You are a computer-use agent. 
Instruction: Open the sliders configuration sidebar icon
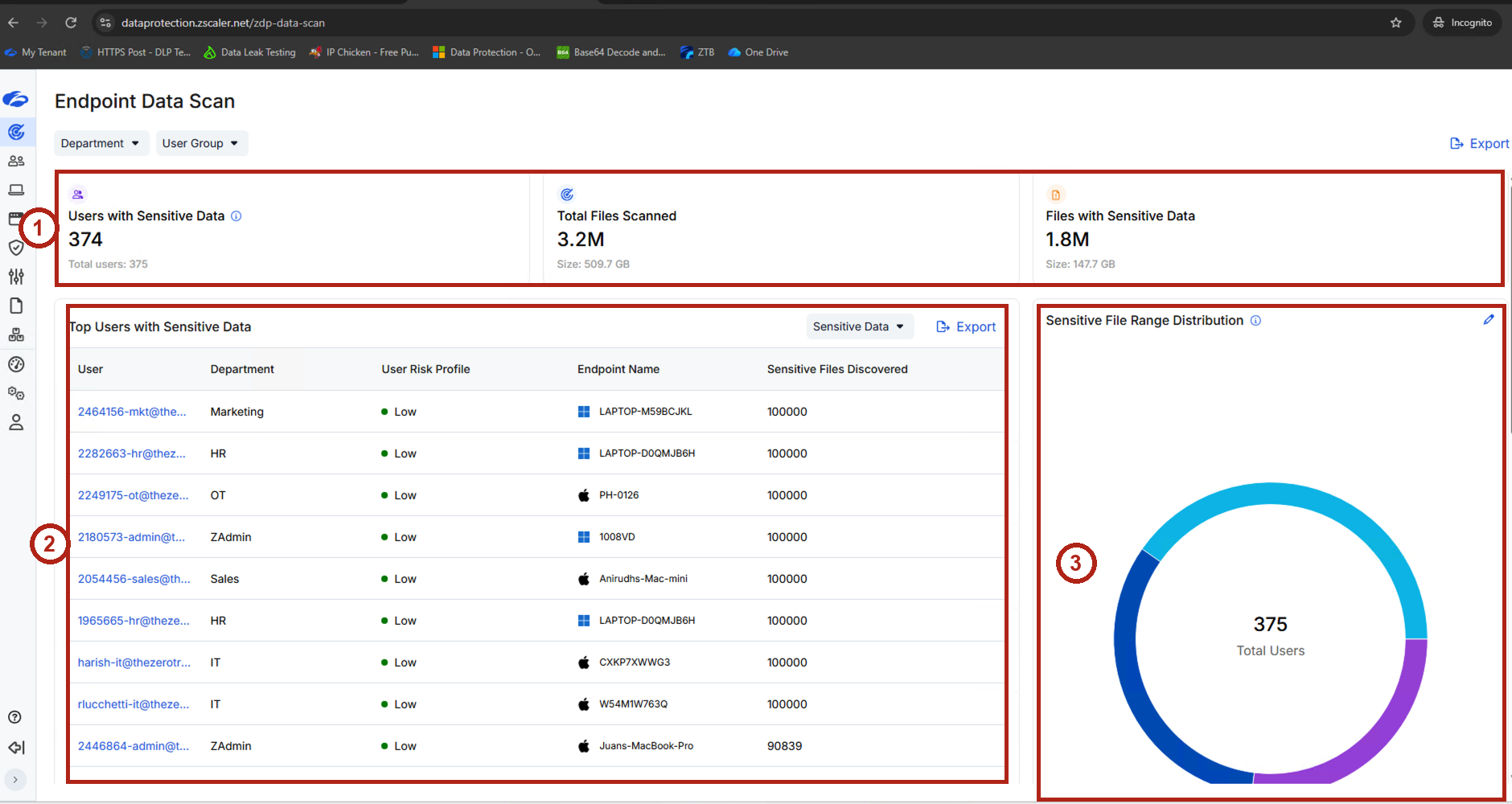pyautogui.click(x=16, y=277)
